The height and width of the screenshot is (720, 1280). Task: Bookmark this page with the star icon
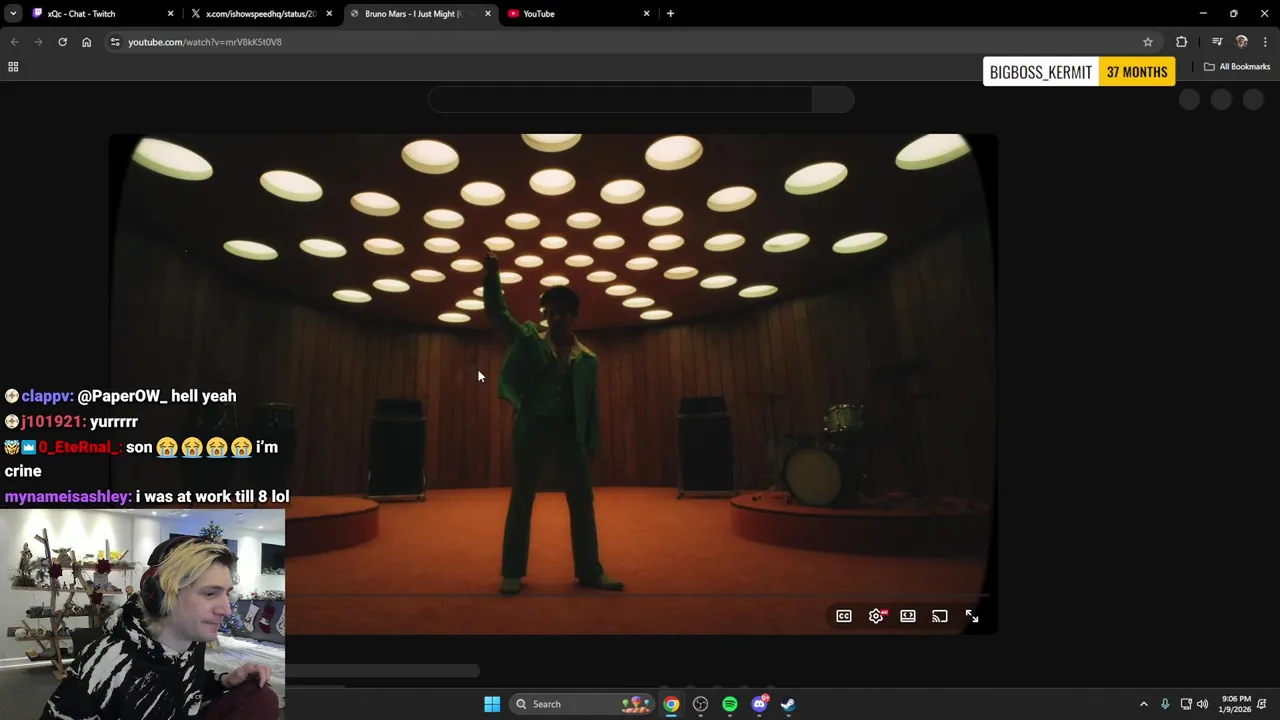1148,42
